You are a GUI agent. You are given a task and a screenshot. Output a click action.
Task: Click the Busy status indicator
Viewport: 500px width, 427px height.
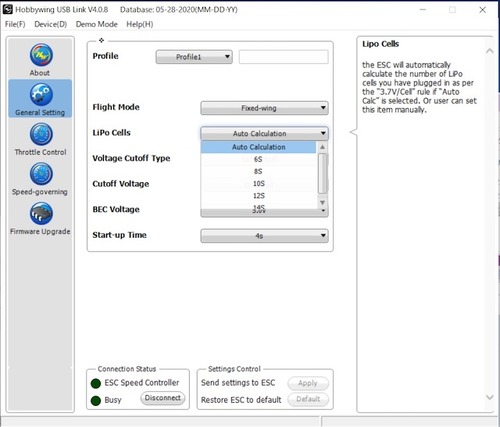96,400
